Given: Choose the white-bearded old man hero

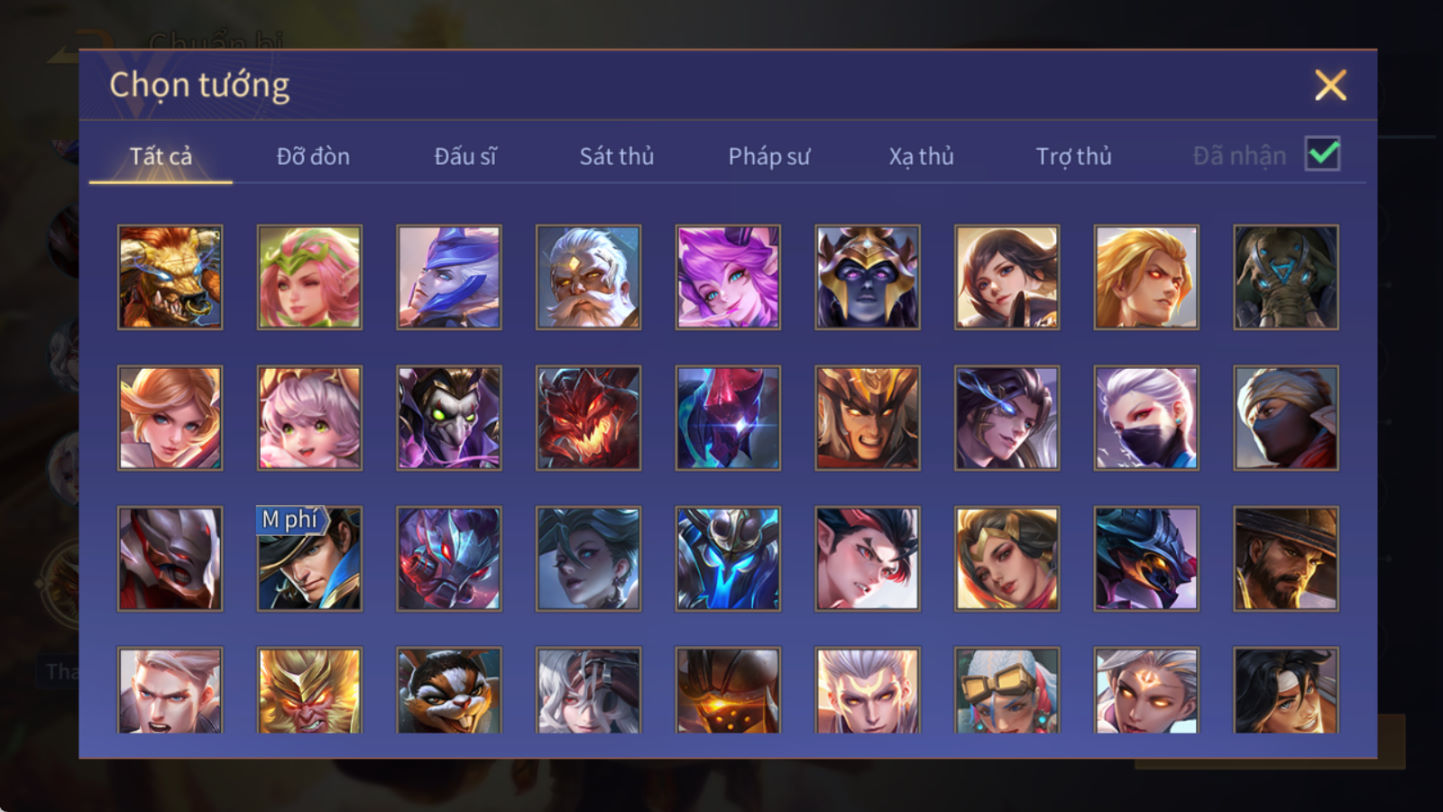Looking at the screenshot, I should [x=589, y=277].
